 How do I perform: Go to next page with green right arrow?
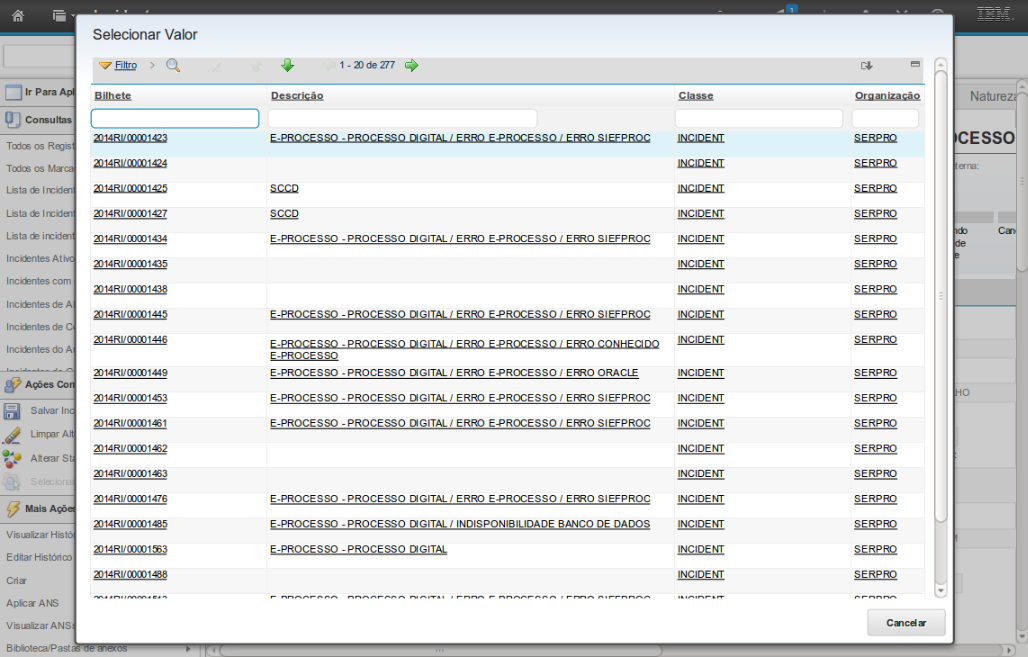click(x=411, y=65)
